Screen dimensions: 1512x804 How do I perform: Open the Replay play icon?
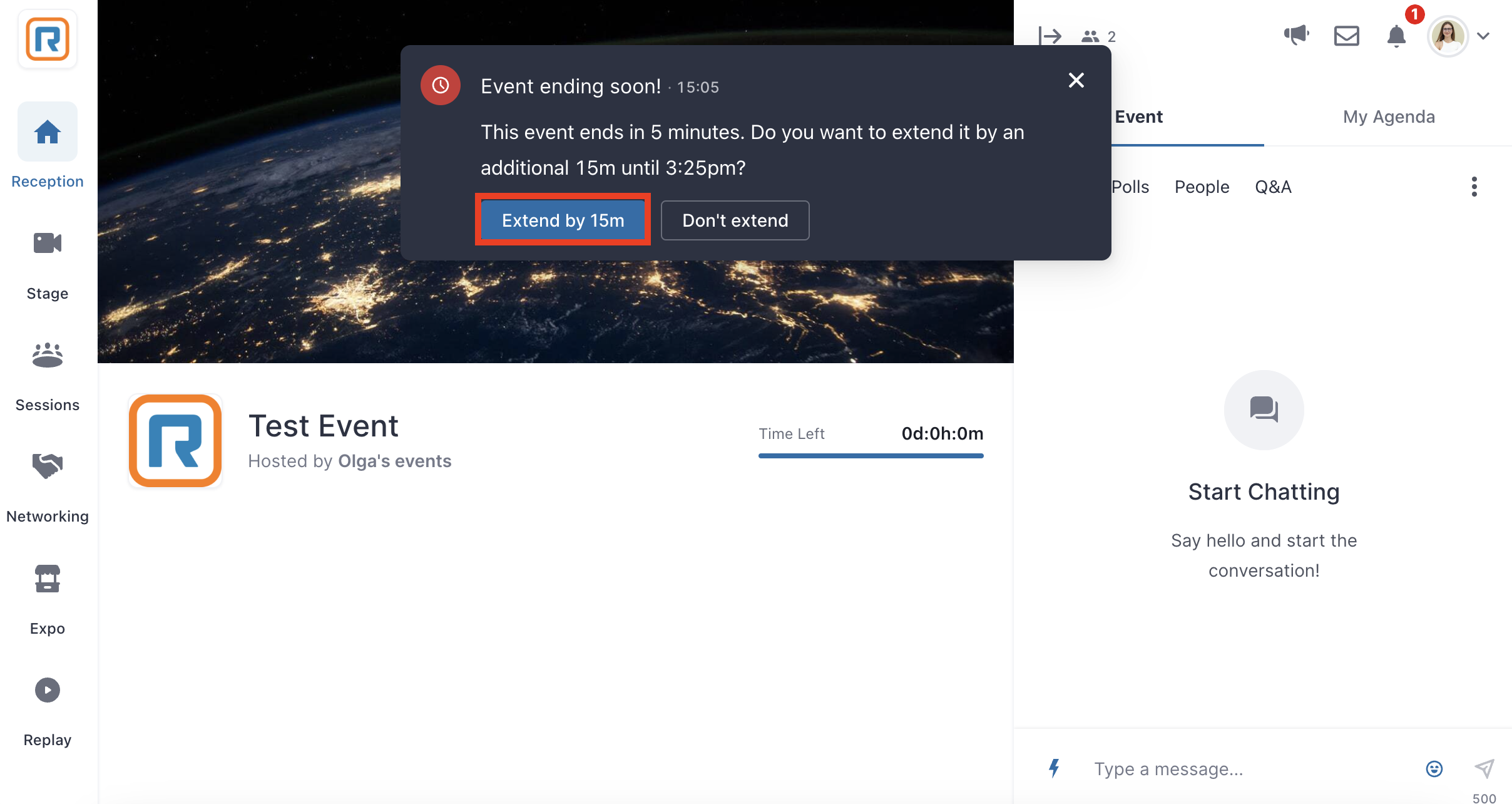tap(48, 690)
